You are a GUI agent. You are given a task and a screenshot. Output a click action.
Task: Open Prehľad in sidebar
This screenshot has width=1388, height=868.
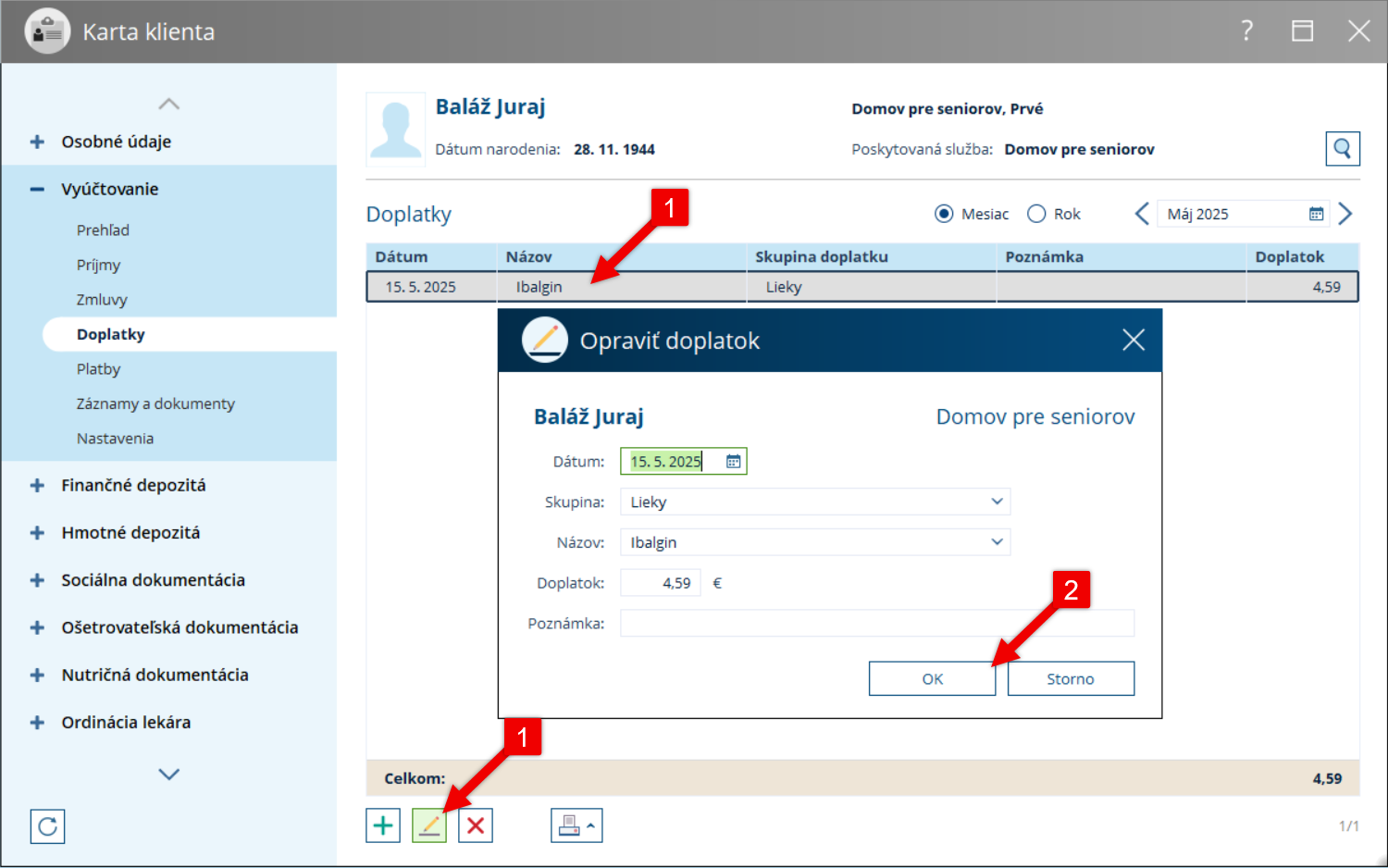click(103, 229)
